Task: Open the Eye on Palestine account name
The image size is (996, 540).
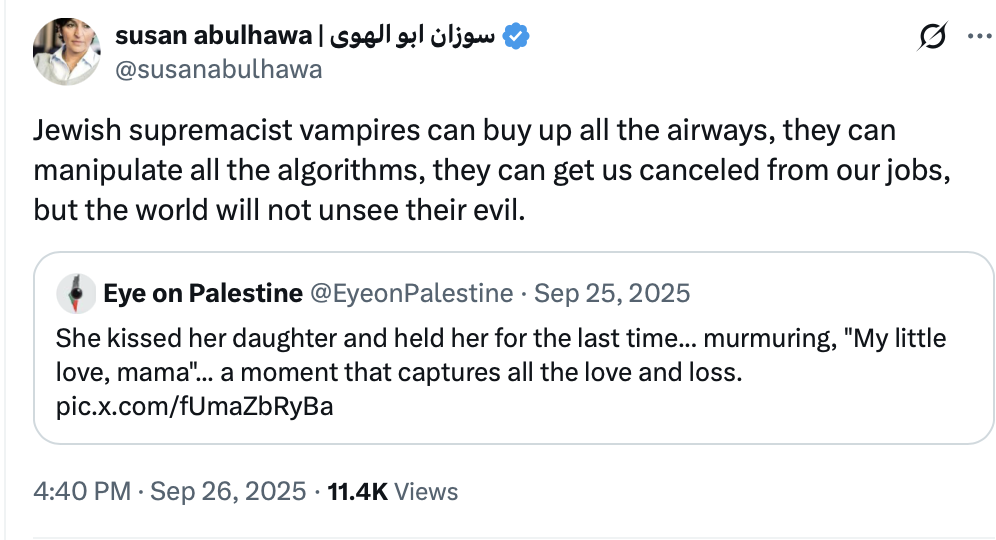Action: [x=202, y=293]
